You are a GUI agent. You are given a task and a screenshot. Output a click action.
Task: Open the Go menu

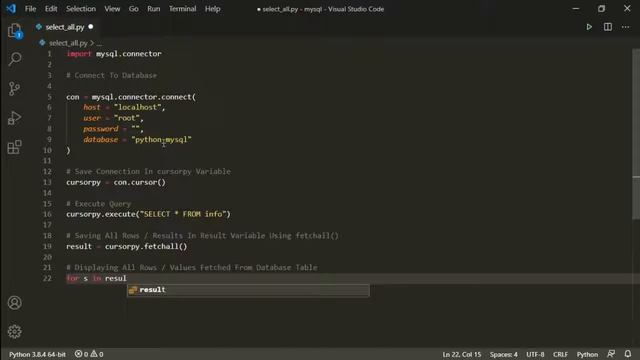[x=133, y=9]
